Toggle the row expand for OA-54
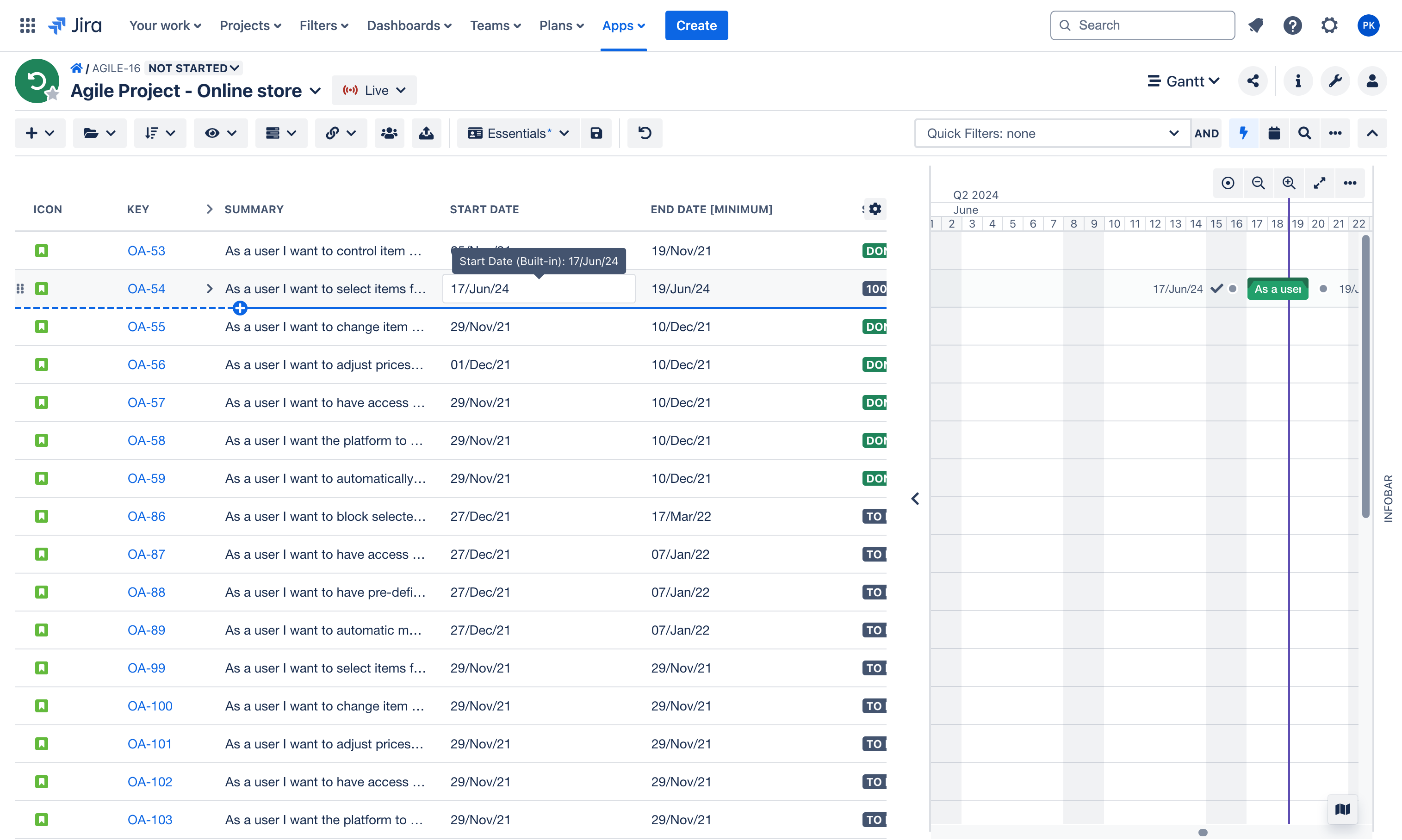The width and height of the screenshot is (1402, 840). [209, 289]
